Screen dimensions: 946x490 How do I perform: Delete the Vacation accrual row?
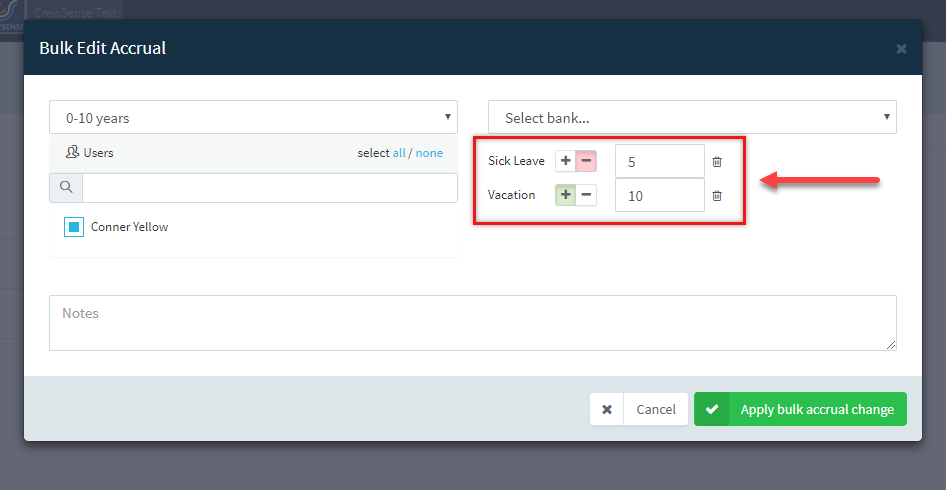[717, 196]
